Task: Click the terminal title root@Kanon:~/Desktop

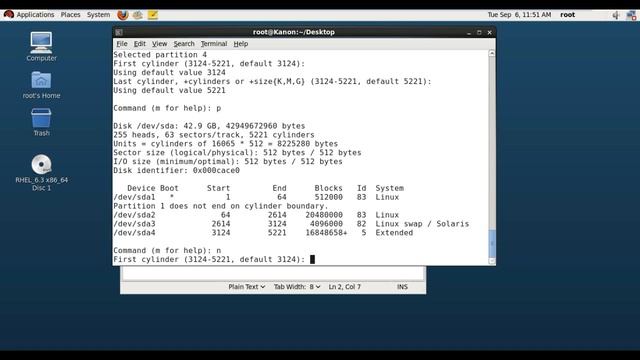Action: pyautogui.click(x=293, y=32)
